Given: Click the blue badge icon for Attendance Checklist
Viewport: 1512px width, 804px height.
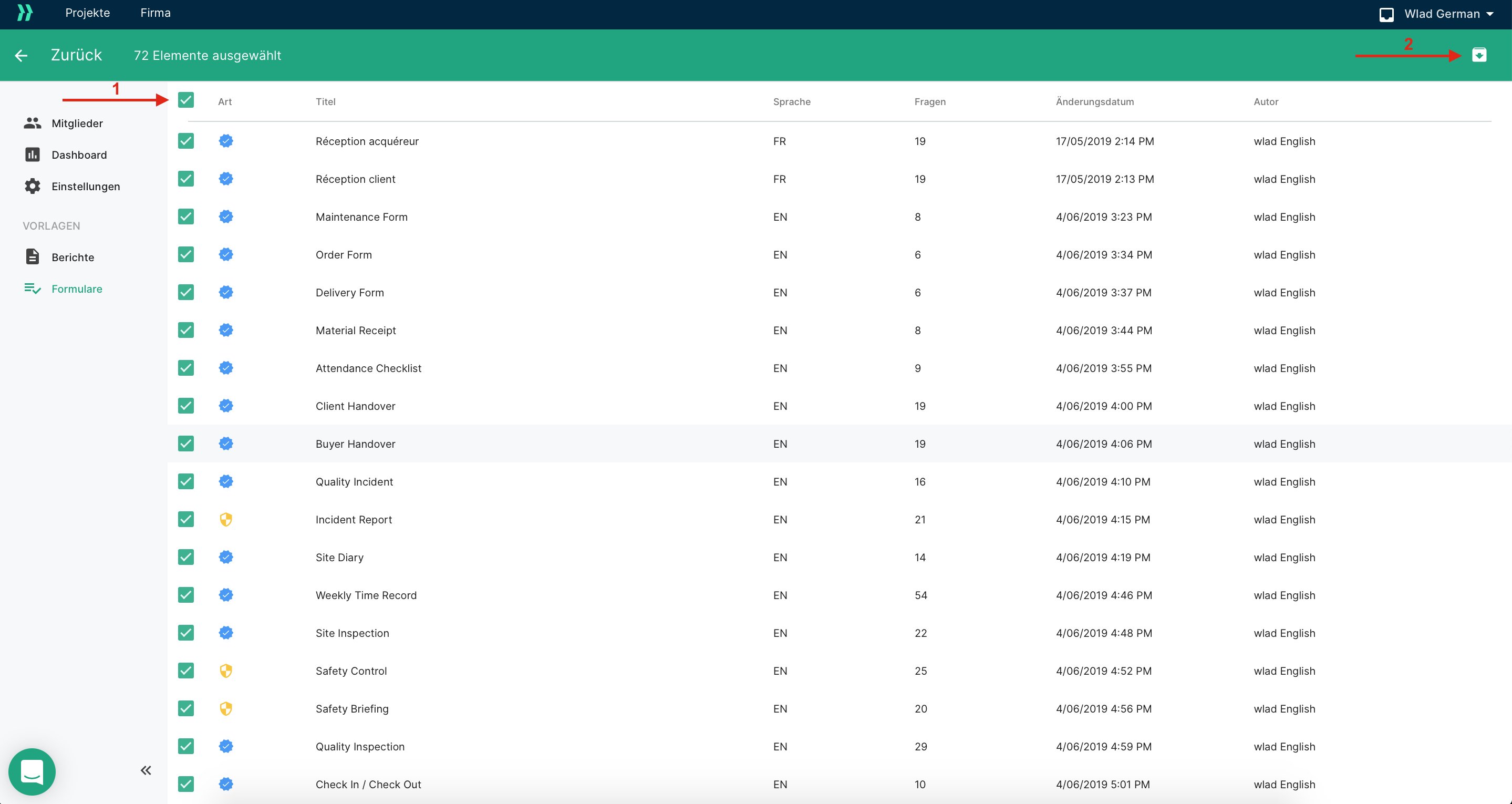Looking at the screenshot, I should pos(226,368).
